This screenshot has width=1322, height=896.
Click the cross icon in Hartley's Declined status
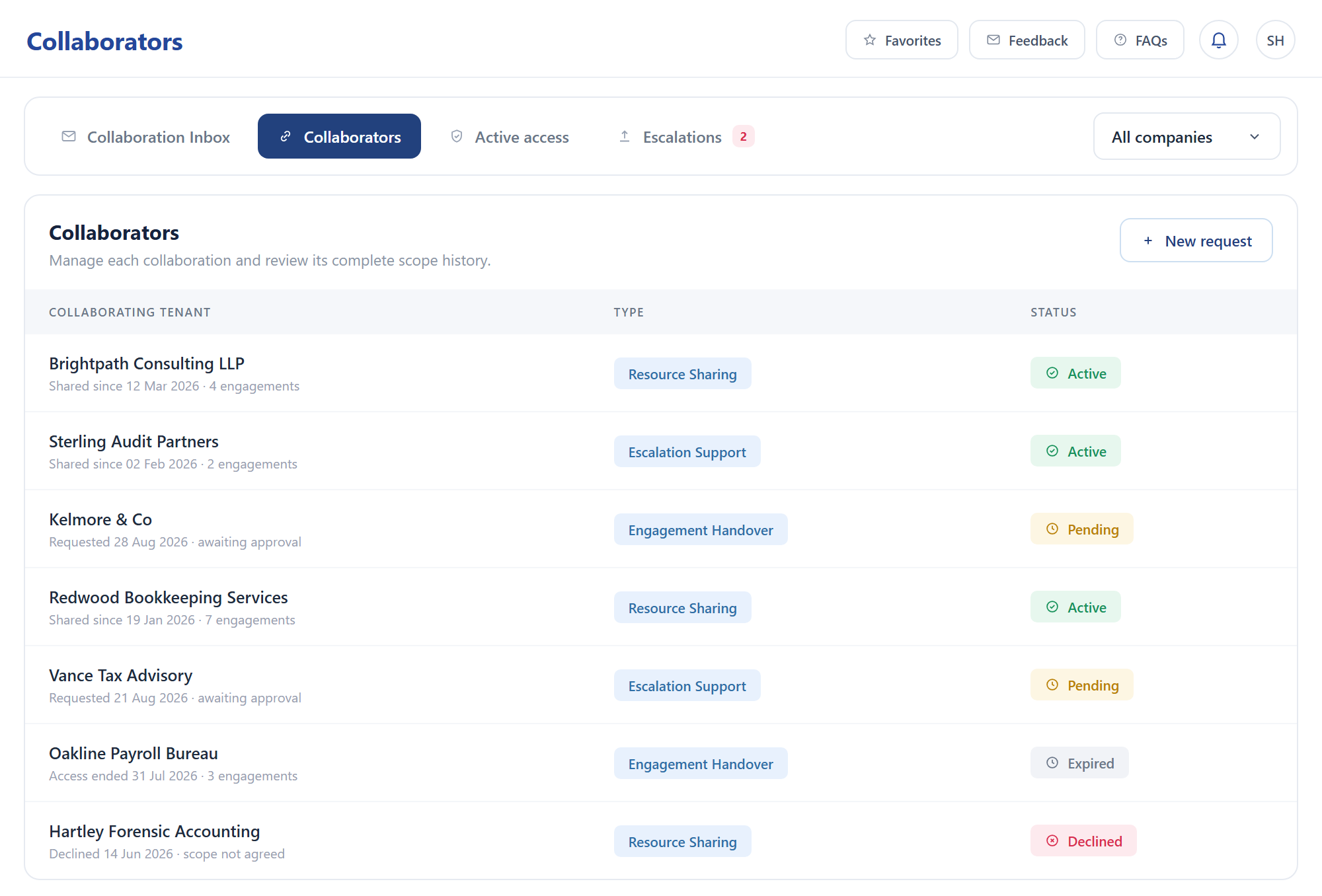(x=1052, y=841)
